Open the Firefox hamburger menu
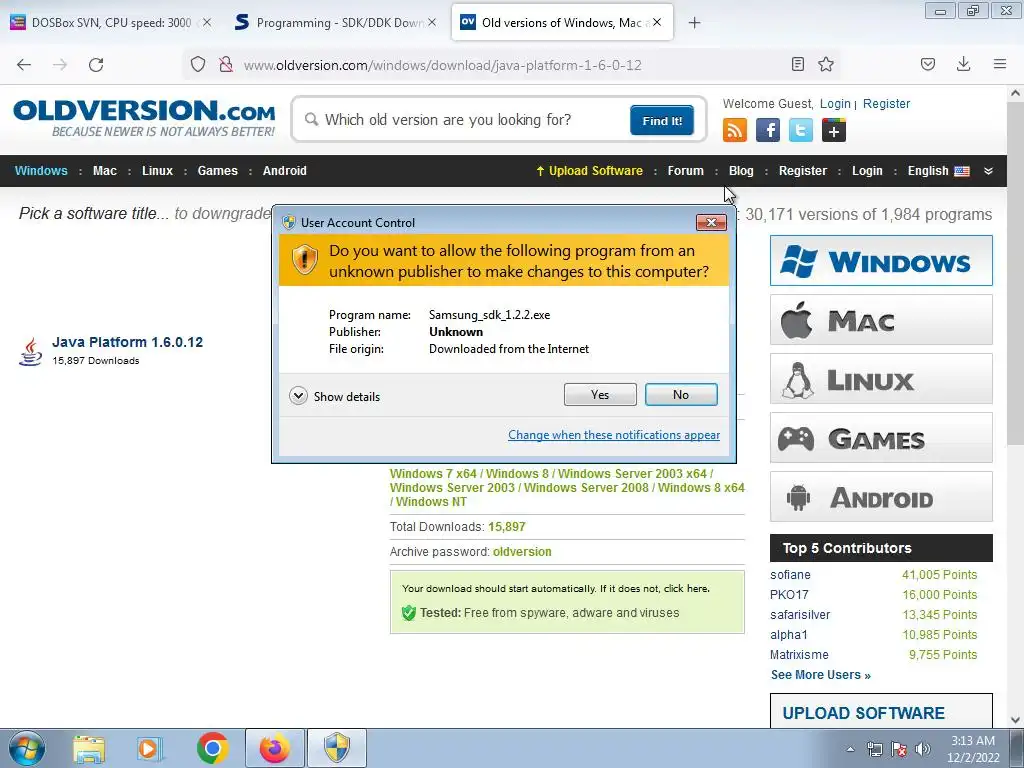 point(999,64)
